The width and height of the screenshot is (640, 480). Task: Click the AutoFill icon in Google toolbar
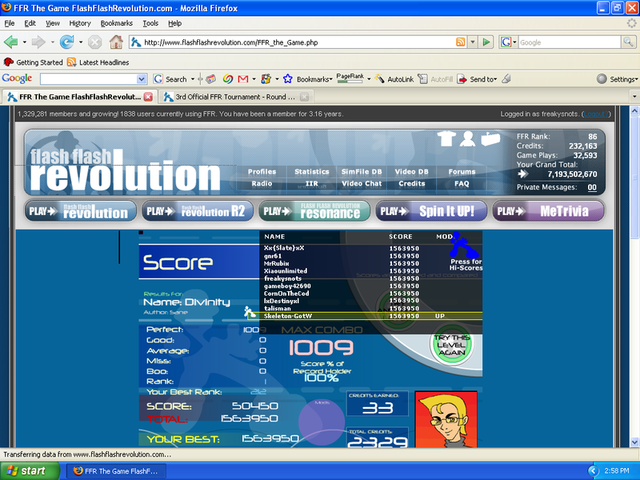click(423, 79)
